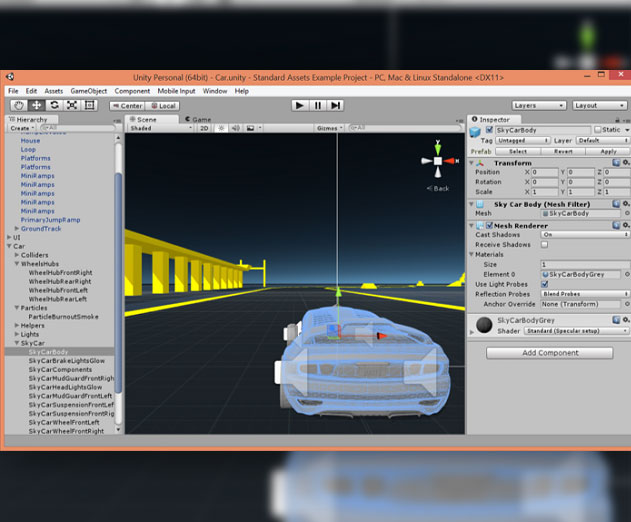Open Mesh Renderer component help icon
Screen dimensions: 631x522
(x=616, y=225)
